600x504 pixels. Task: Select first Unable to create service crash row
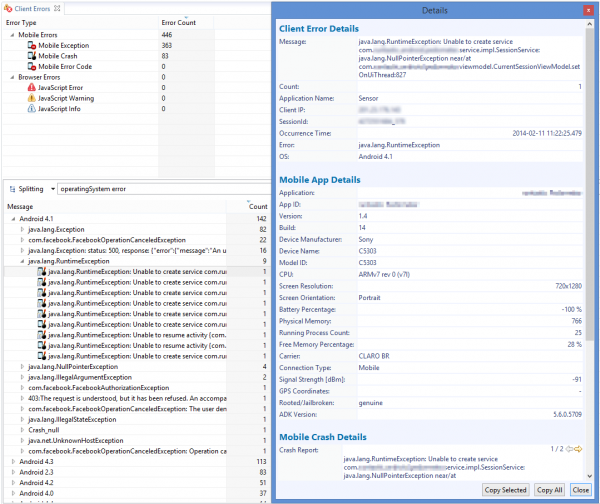137,272
